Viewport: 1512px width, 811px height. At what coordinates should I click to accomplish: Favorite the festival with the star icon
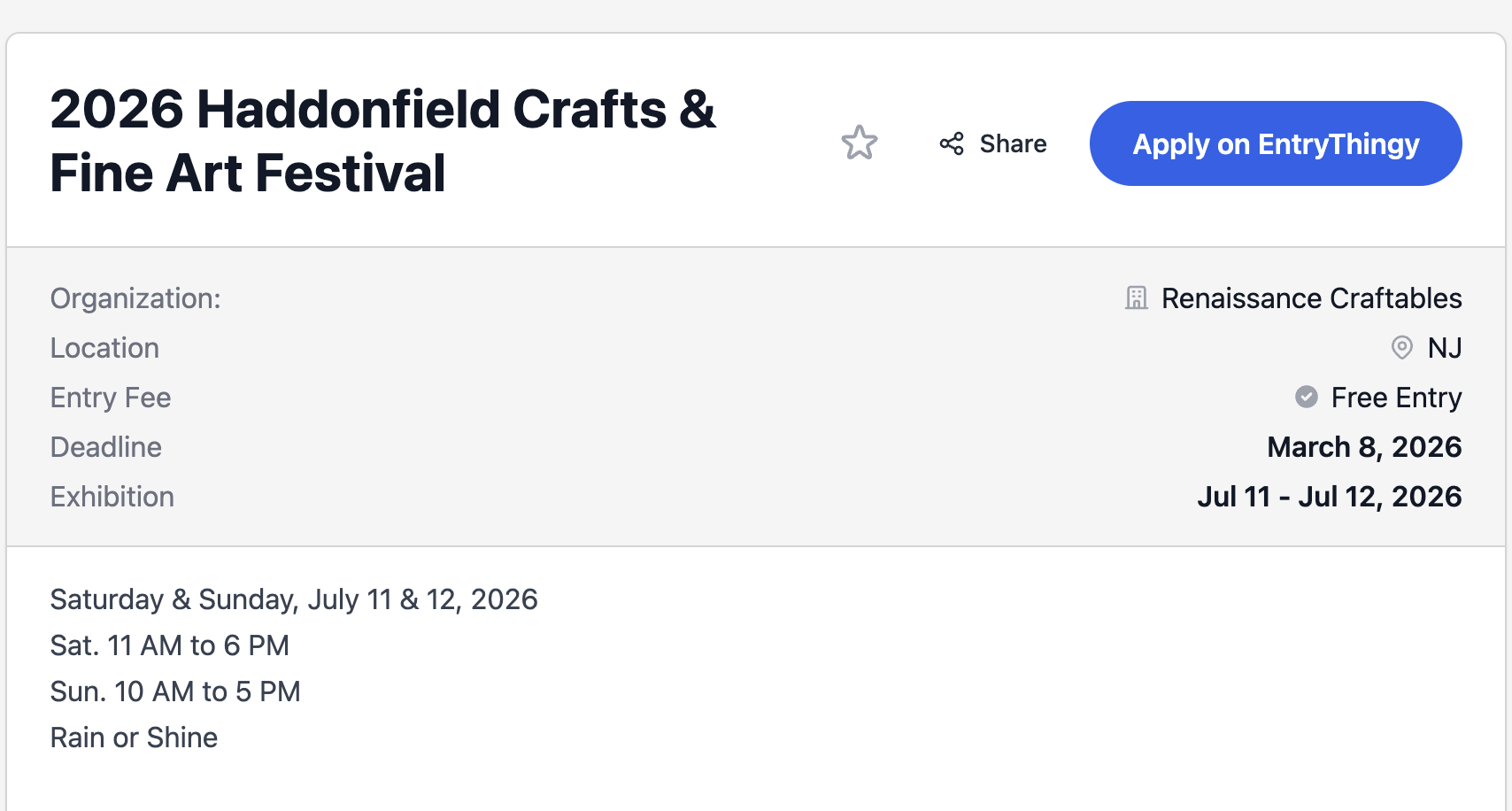[x=859, y=143]
